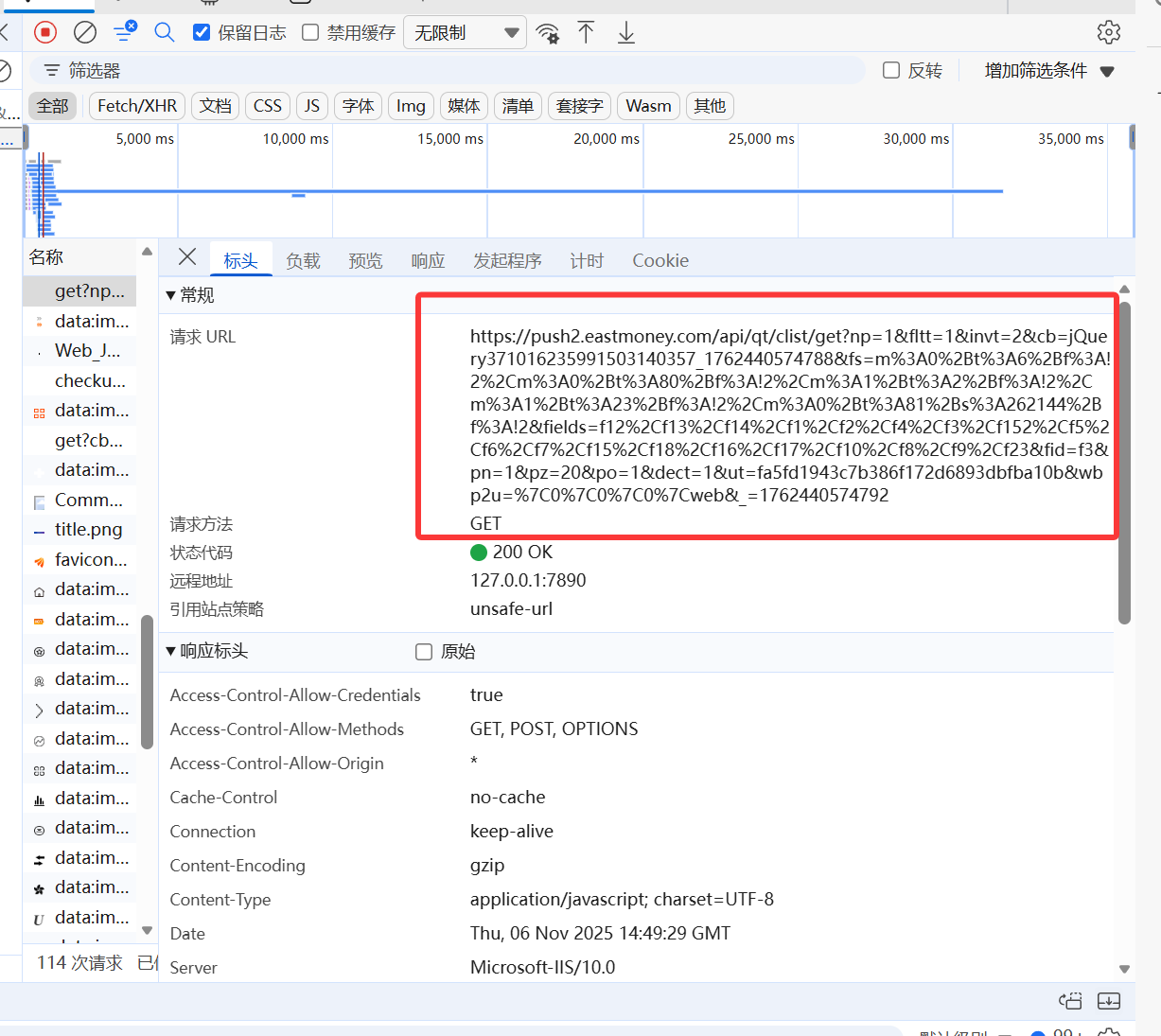This screenshot has width=1161, height=1036.
Task: Import a HAR file
Action: [x=587, y=31]
